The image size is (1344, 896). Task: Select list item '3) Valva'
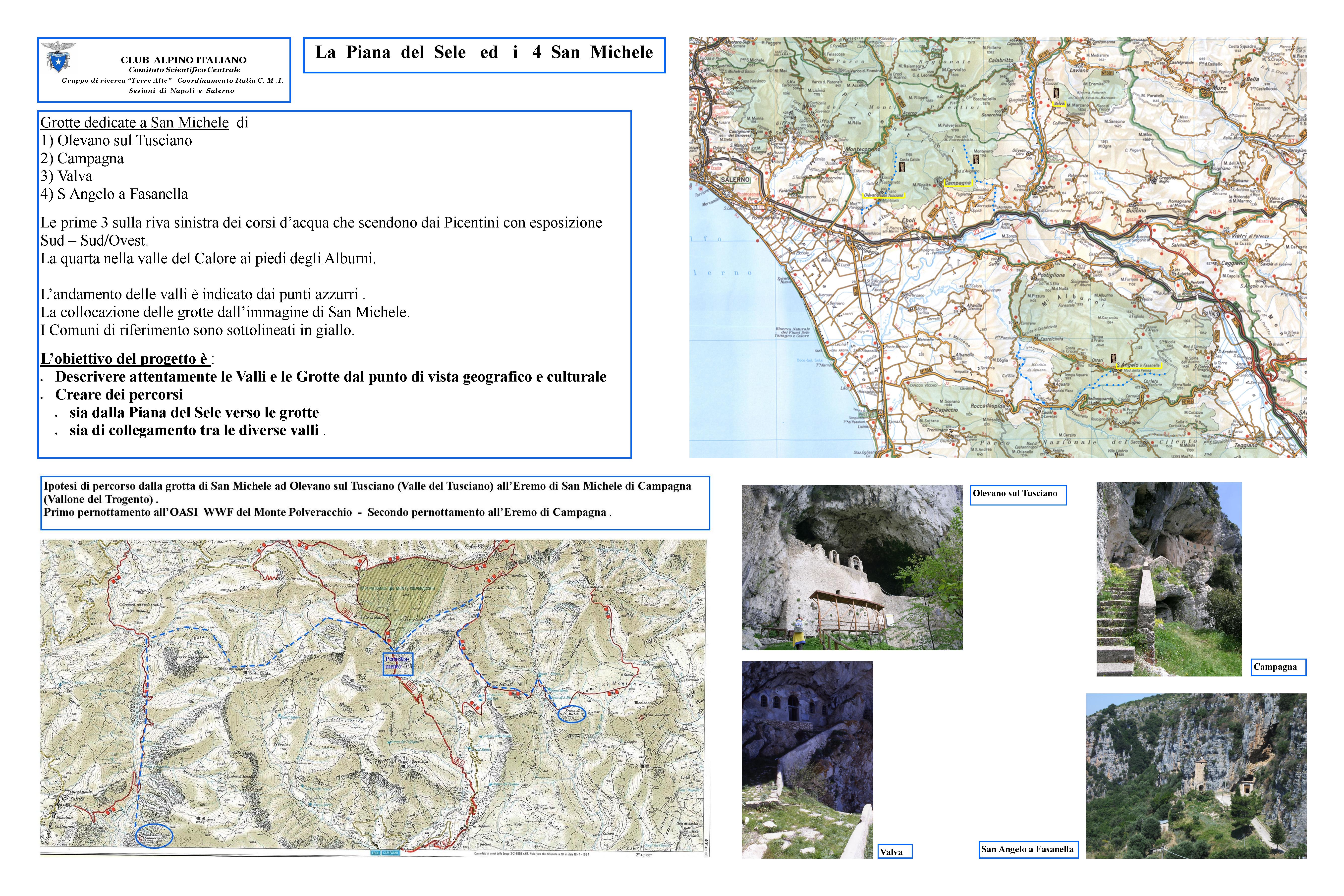(x=66, y=176)
